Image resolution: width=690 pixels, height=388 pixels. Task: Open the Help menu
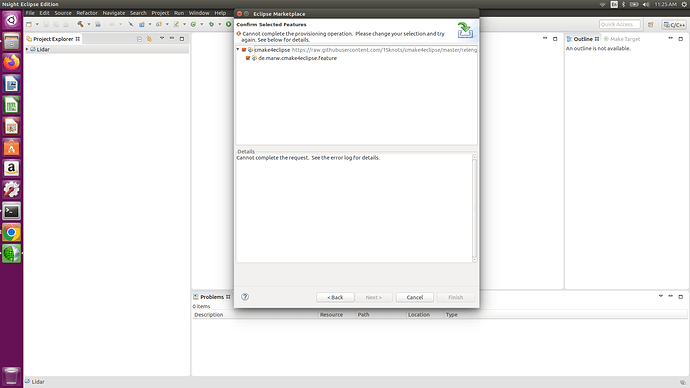click(x=220, y=13)
